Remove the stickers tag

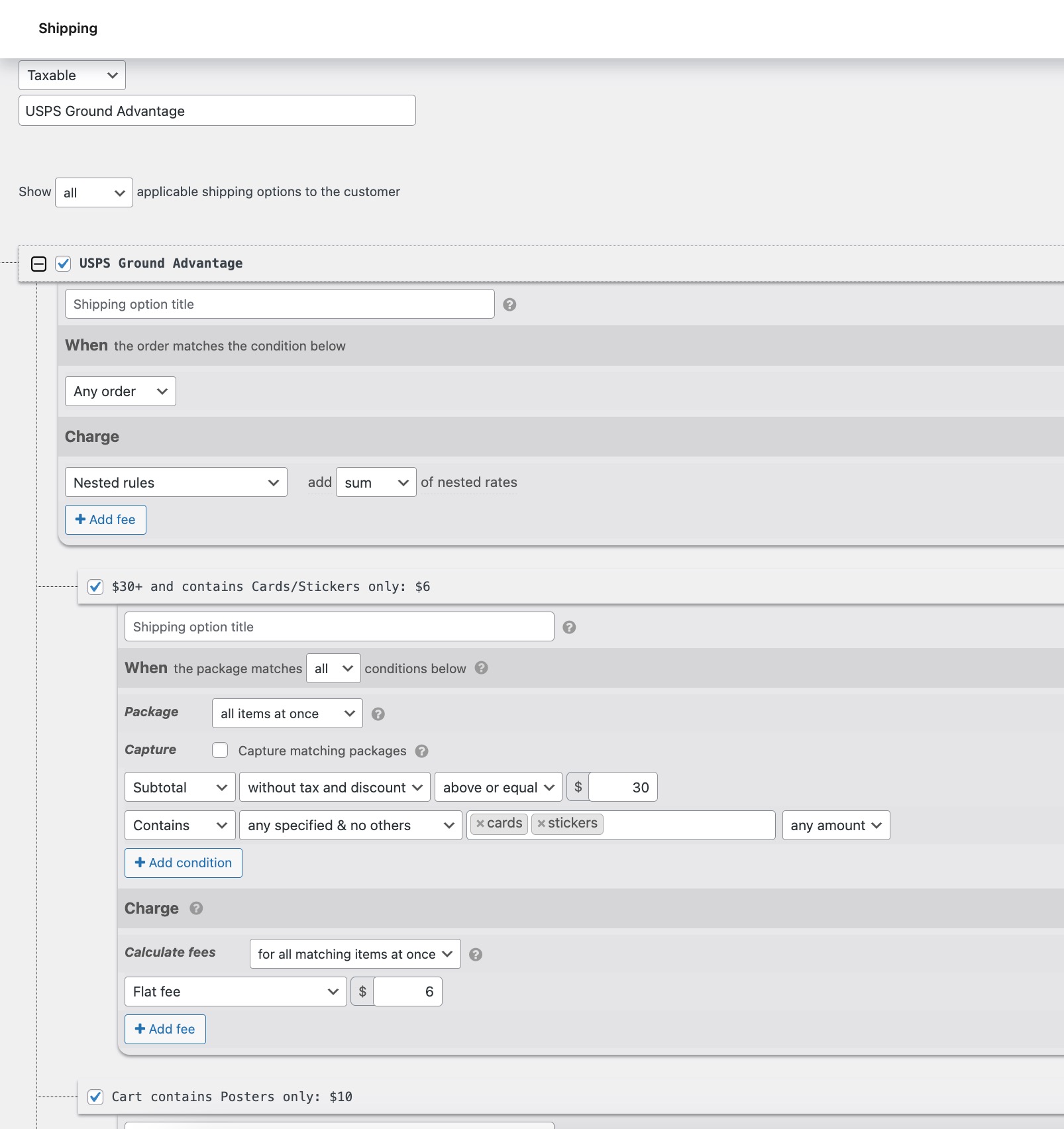541,824
